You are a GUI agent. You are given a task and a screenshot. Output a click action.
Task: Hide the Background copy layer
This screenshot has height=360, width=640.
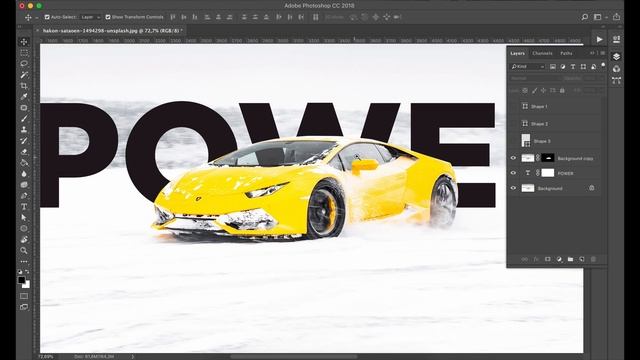click(513, 158)
